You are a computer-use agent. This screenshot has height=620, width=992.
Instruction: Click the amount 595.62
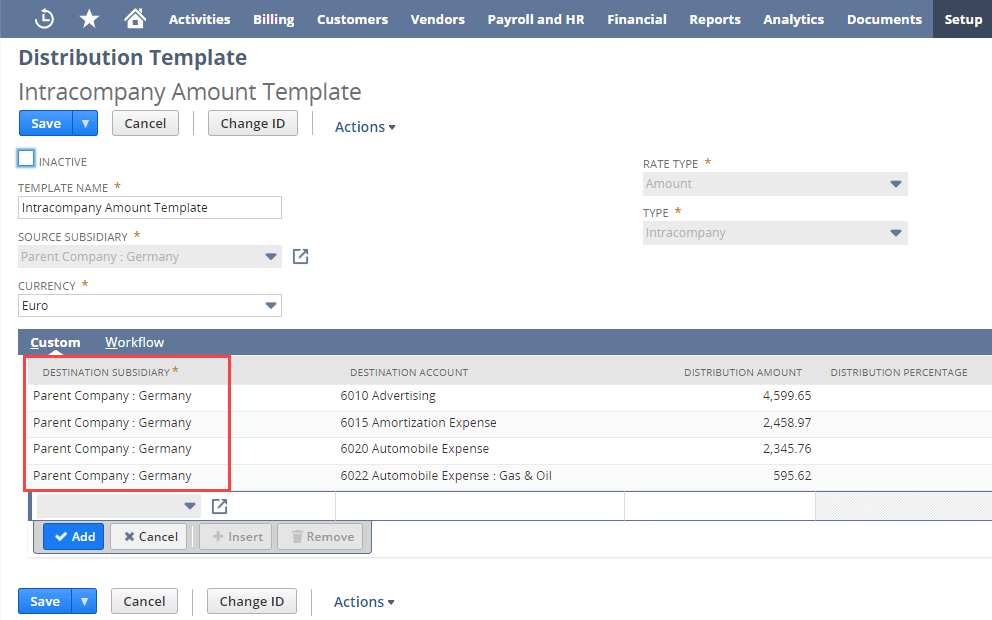click(x=792, y=476)
